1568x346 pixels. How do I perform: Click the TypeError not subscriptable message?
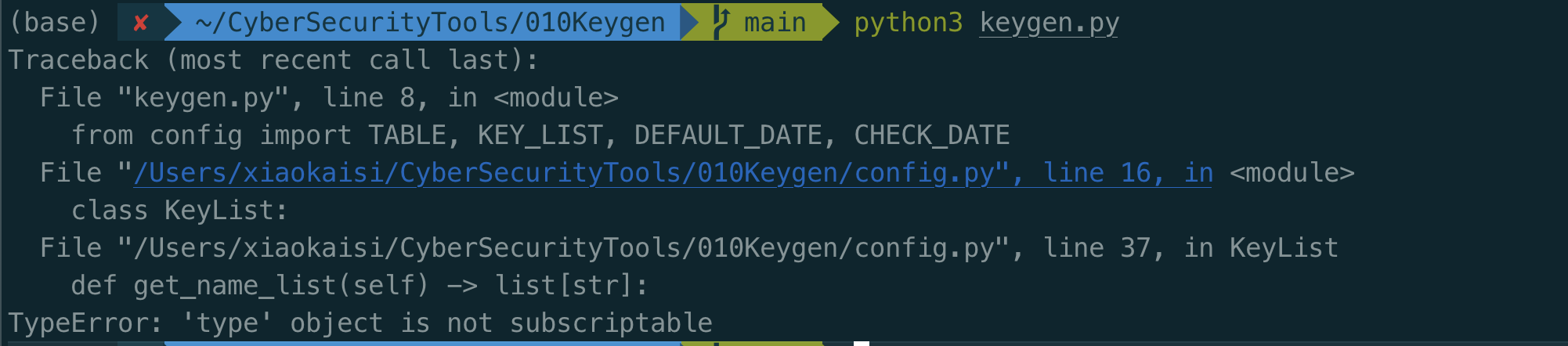(x=359, y=323)
